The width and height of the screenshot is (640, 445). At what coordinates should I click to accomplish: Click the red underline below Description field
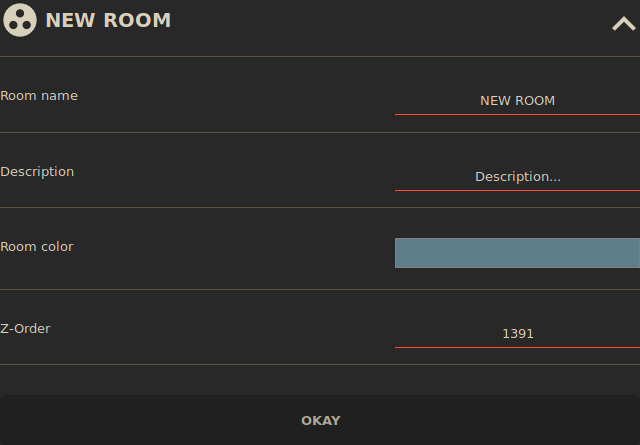coord(517,190)
